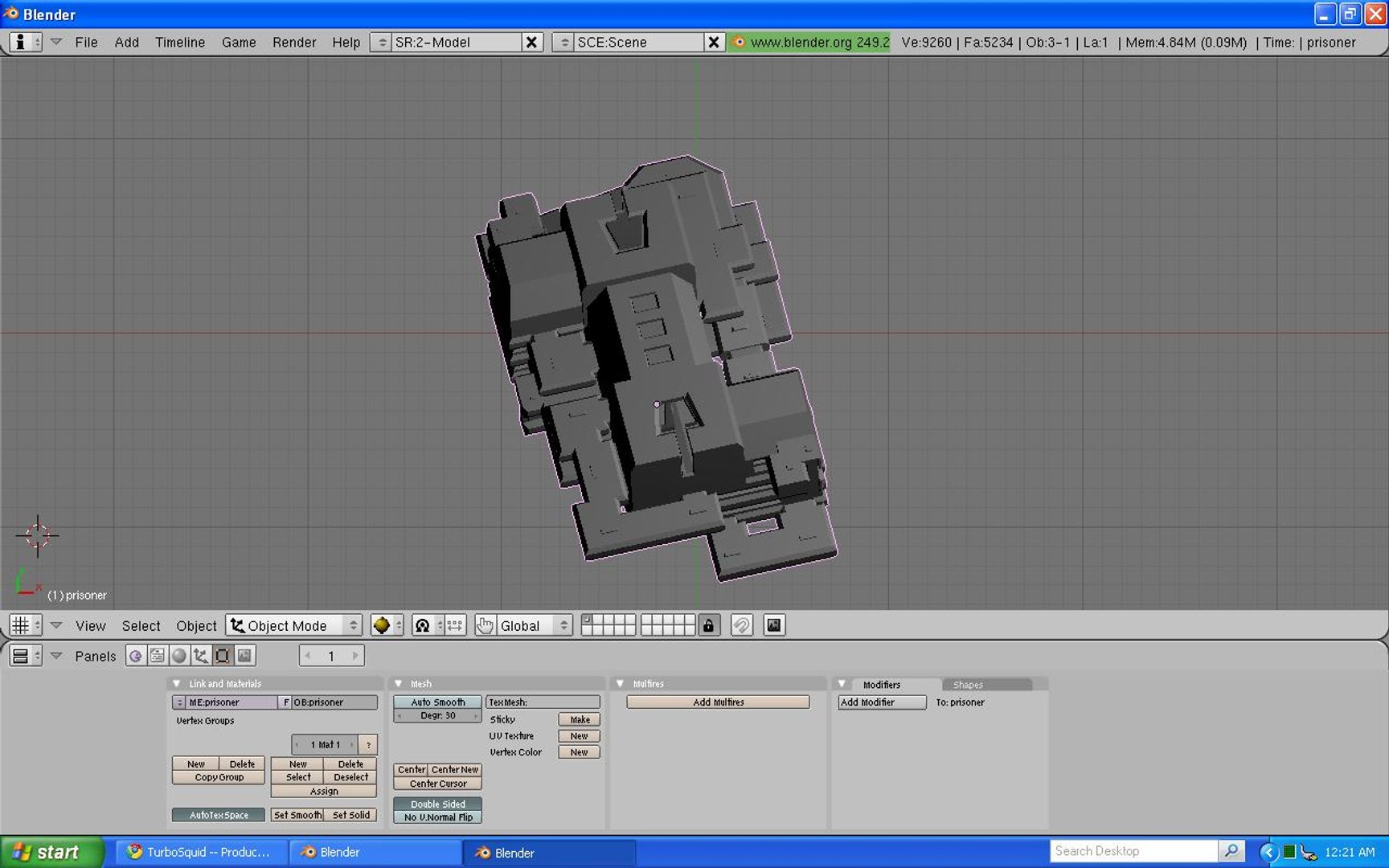Open the Global orientation dropdown
This screenshot has width=1389, height=868.
pos(535,625)
